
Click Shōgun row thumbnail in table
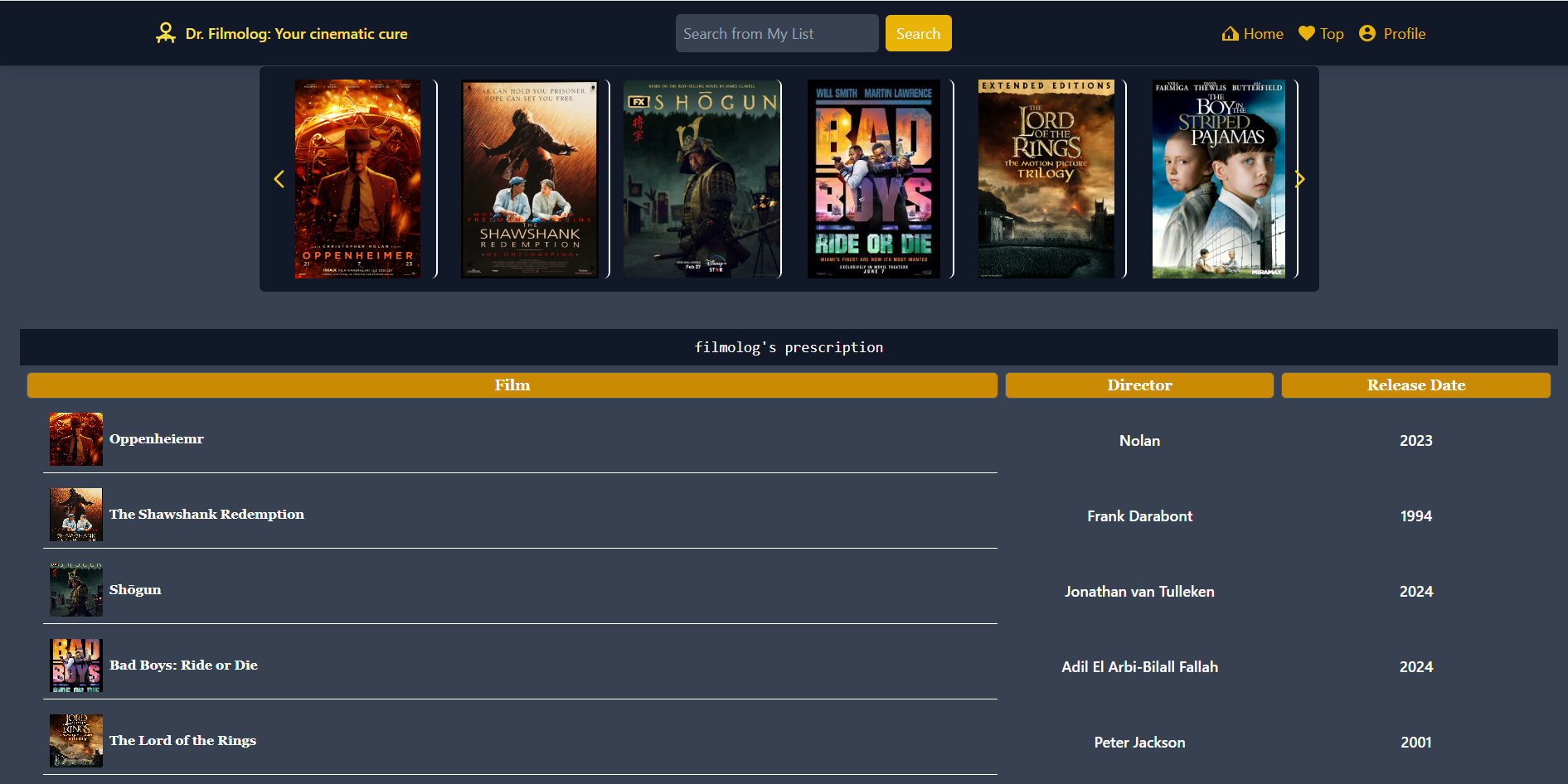tap(76, 590)
